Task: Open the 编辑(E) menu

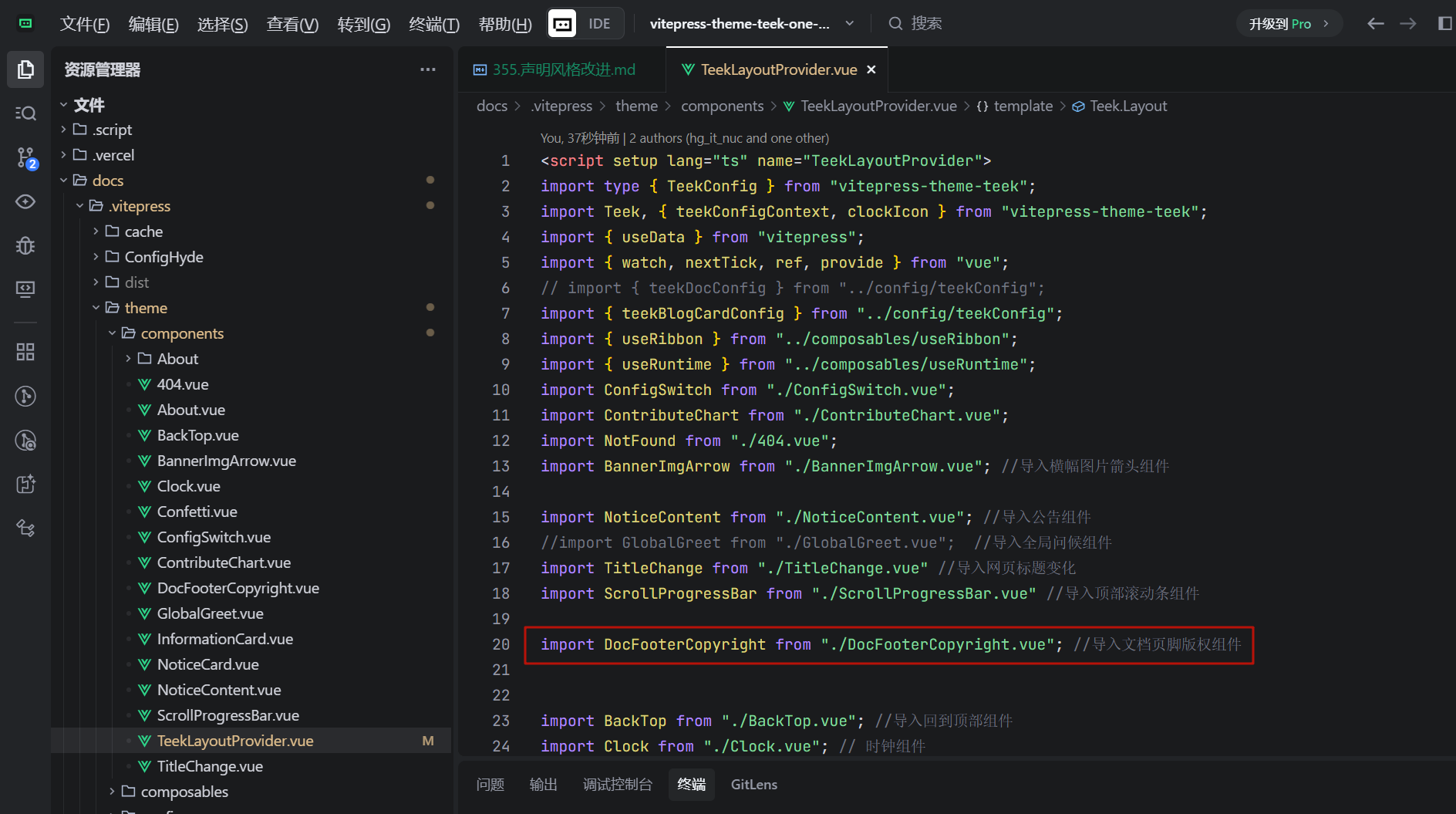Action: click(153, 24)
